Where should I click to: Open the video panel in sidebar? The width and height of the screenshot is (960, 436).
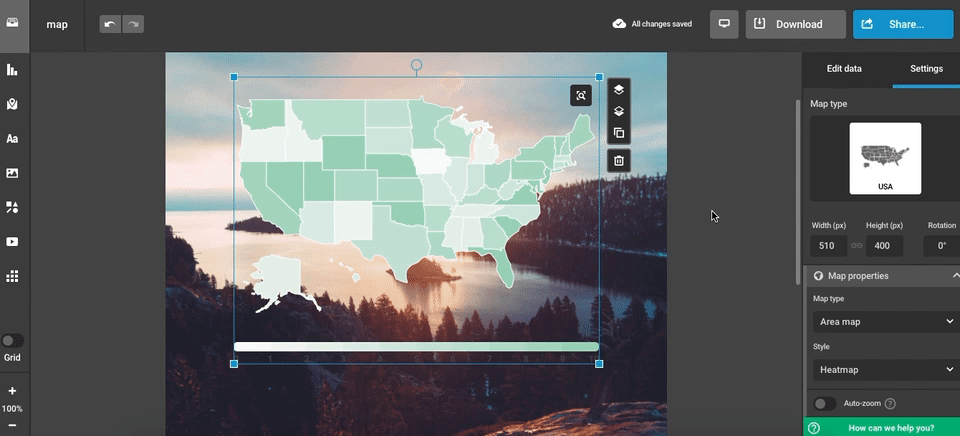click(13, 241)
